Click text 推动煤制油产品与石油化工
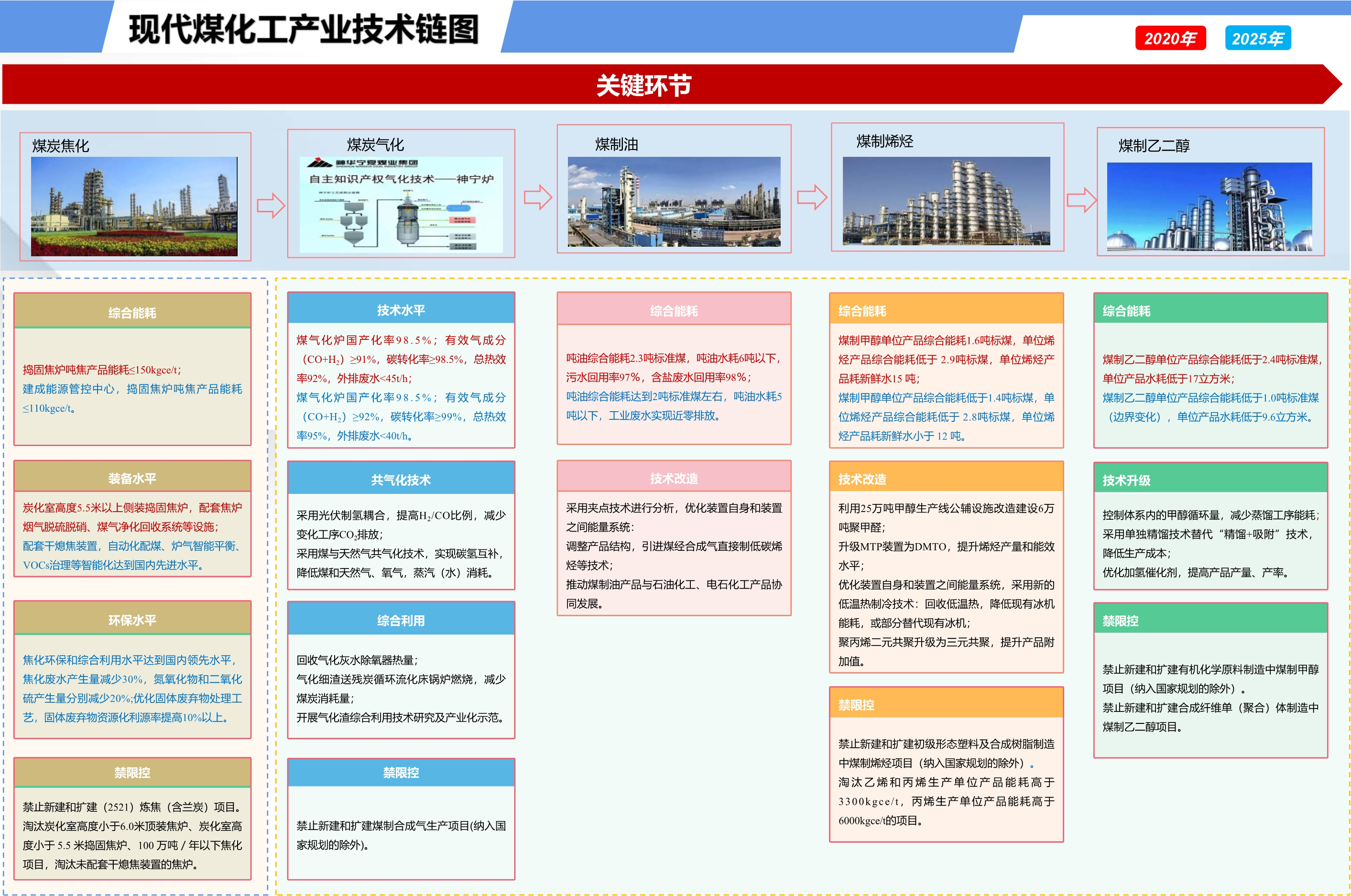This screenshot has width=1351, height=896. 631,585
